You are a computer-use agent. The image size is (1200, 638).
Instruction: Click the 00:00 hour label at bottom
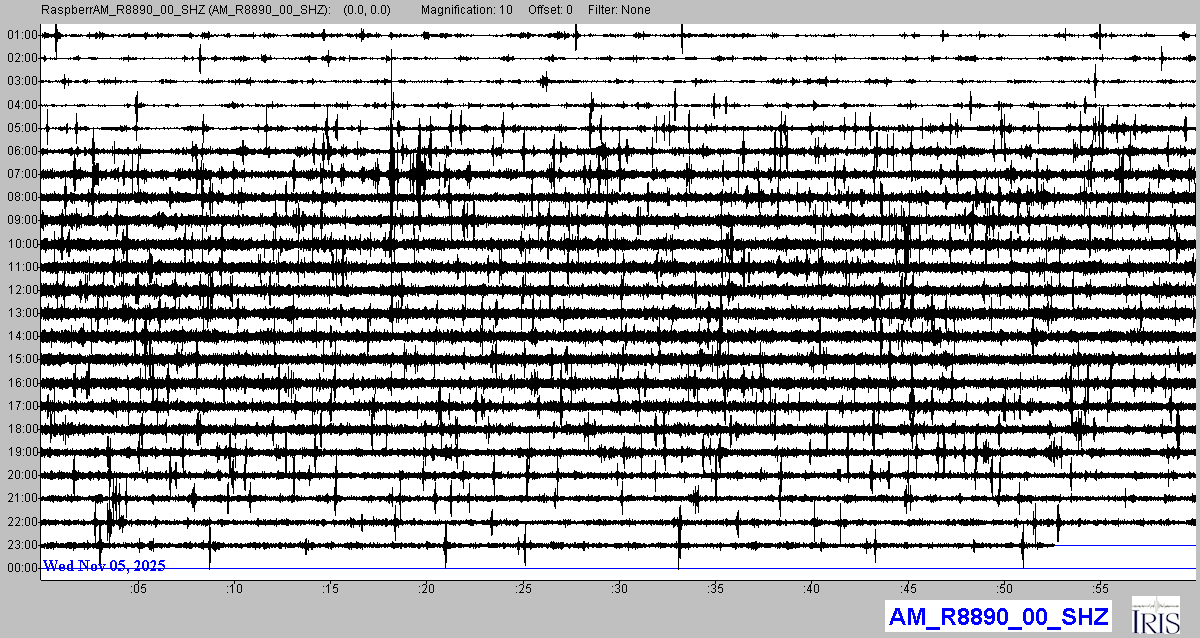pos(21,568)
